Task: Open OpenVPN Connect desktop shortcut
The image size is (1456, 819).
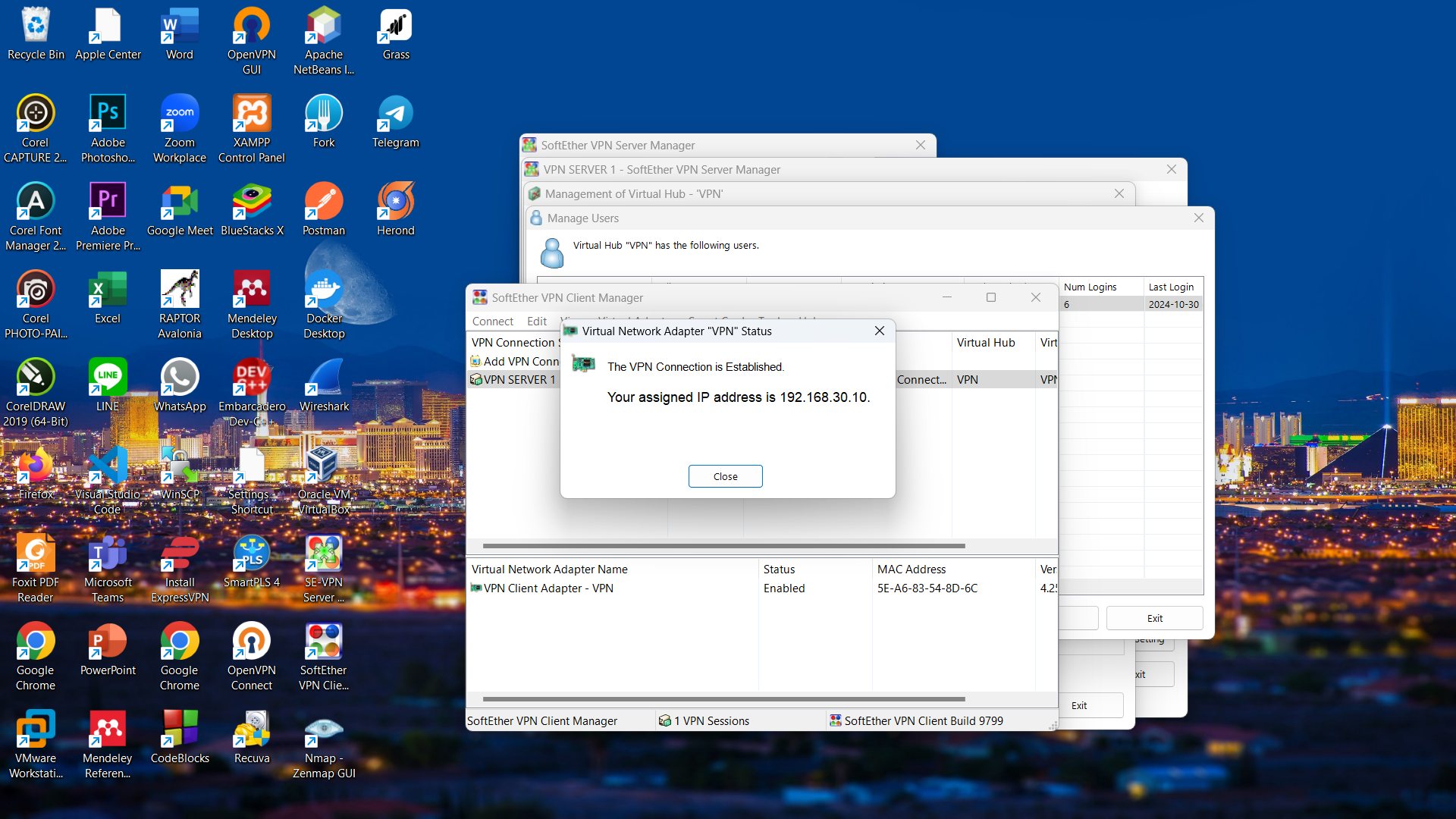Action: coord(252,657)
